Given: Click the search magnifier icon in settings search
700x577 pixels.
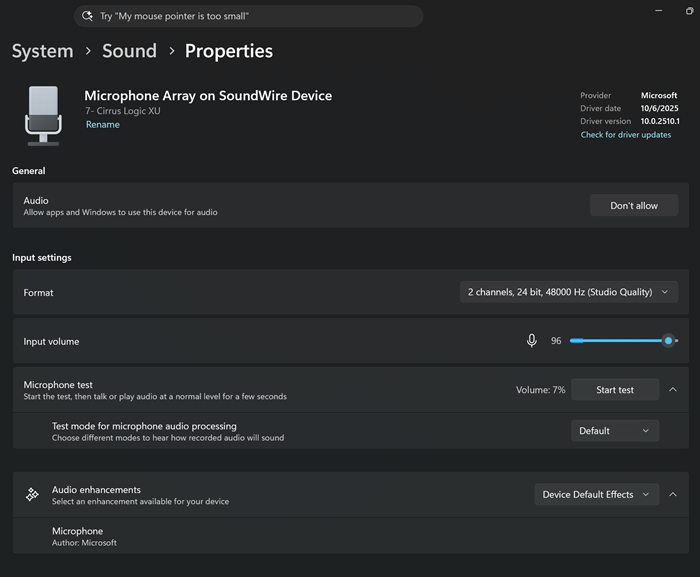Looking at the screenshot, I should (88, 16).
